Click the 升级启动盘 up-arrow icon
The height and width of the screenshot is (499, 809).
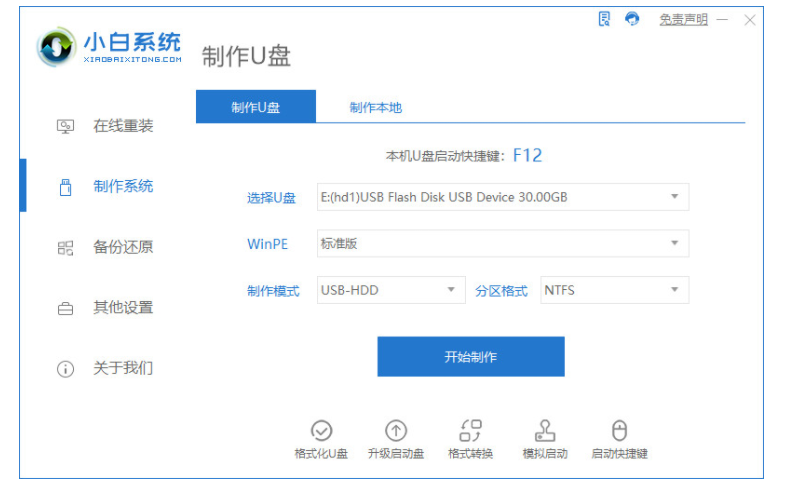396,430
